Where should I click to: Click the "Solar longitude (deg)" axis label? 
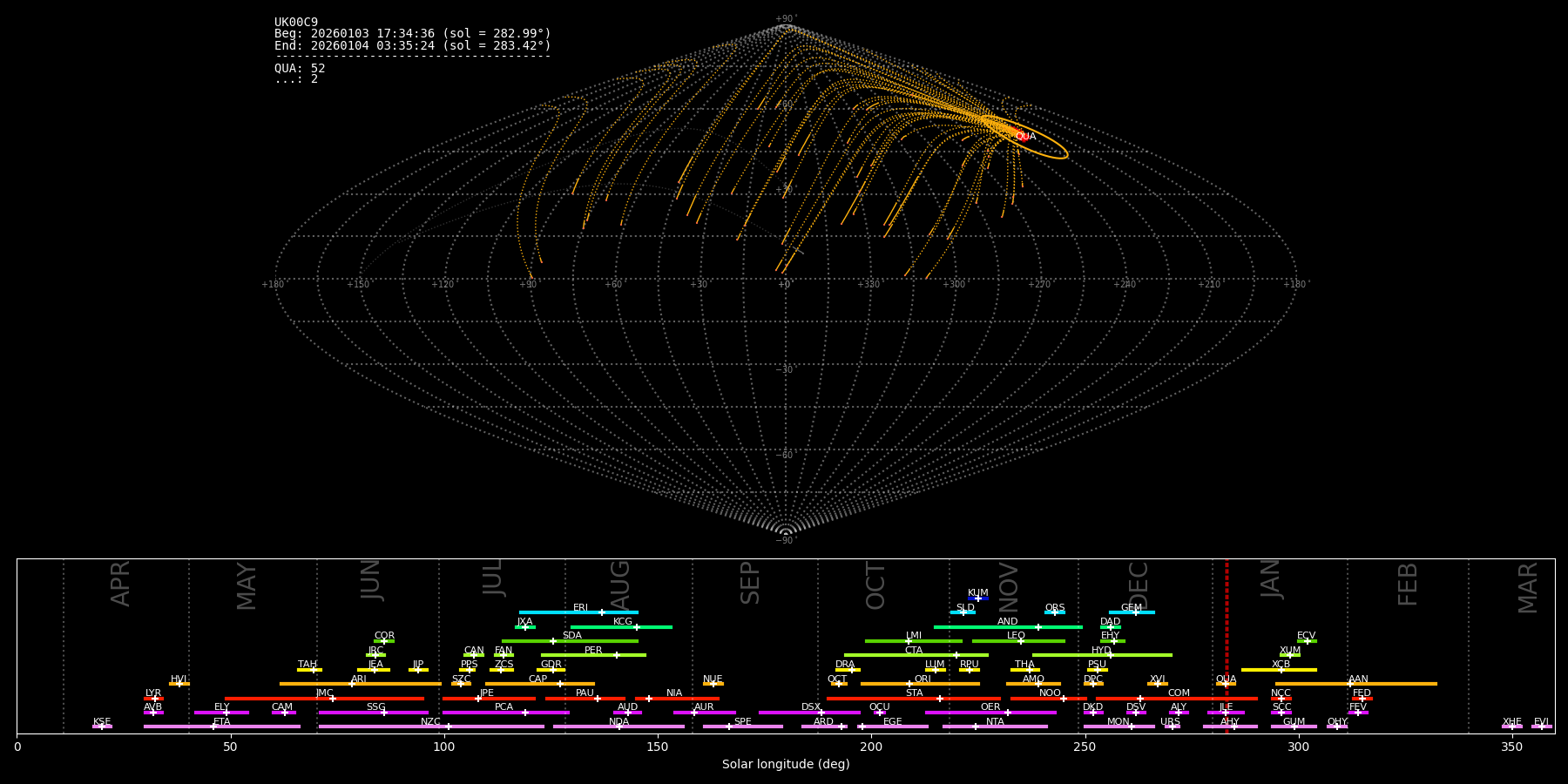tap(786, 764)
